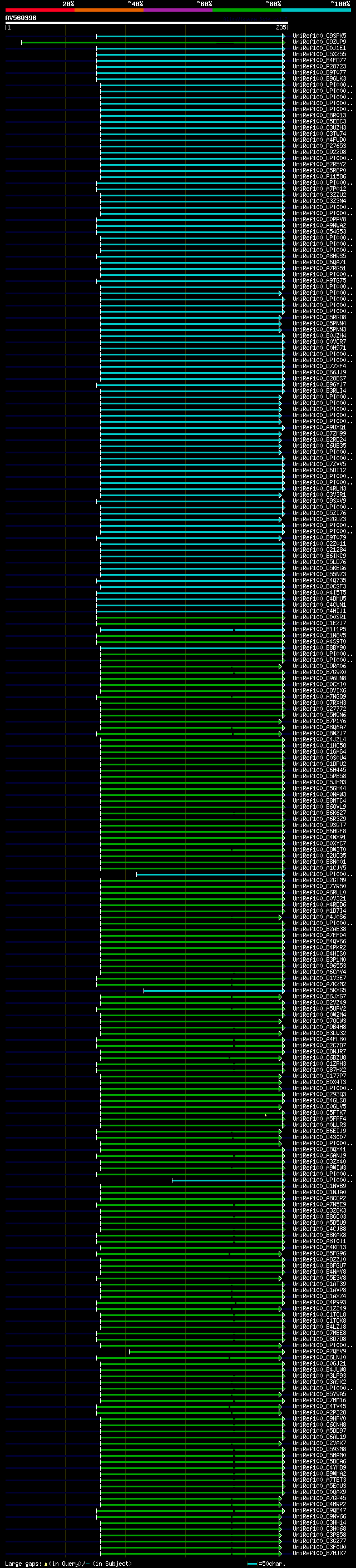The width and height of the screenshot is (356, 1568).
Task: Open hit UniRef100_Q9SPK5
Action: click(x=319, y=36)
